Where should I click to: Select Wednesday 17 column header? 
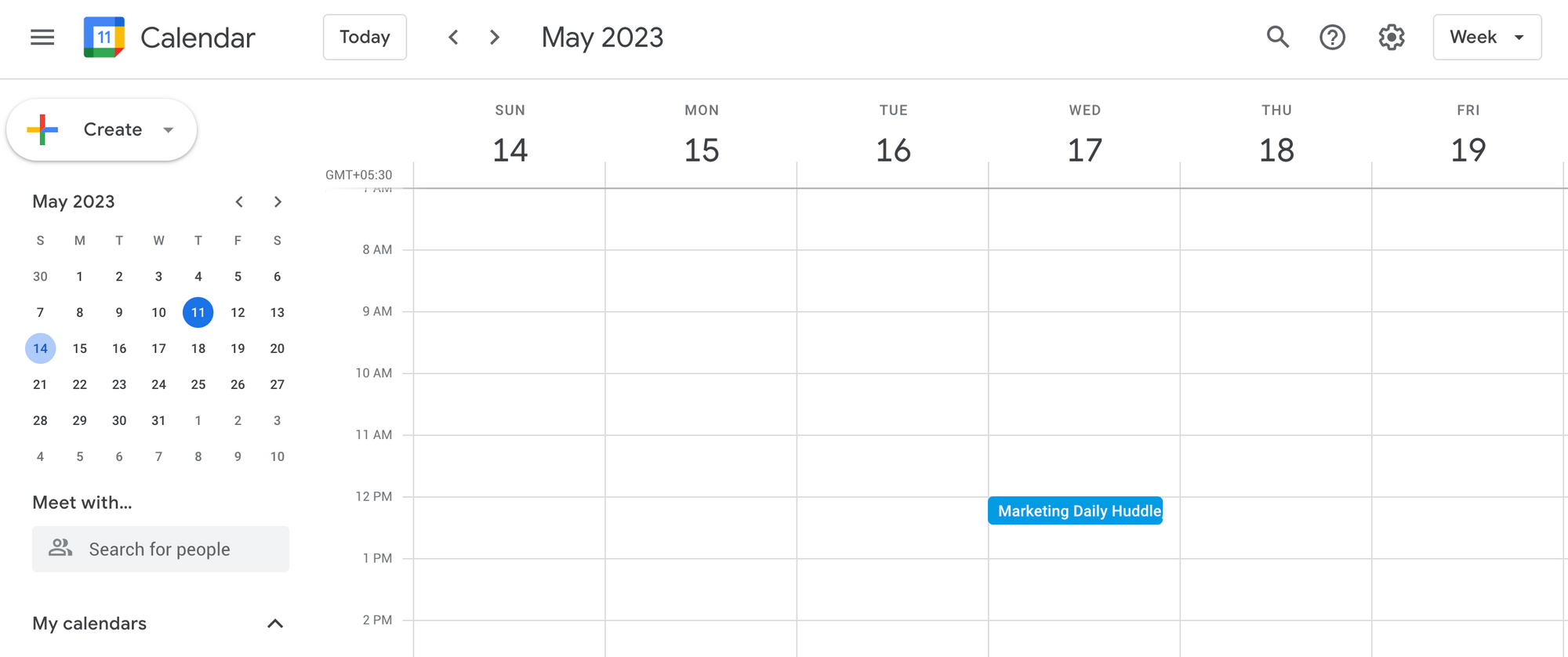coord(1084,133)
